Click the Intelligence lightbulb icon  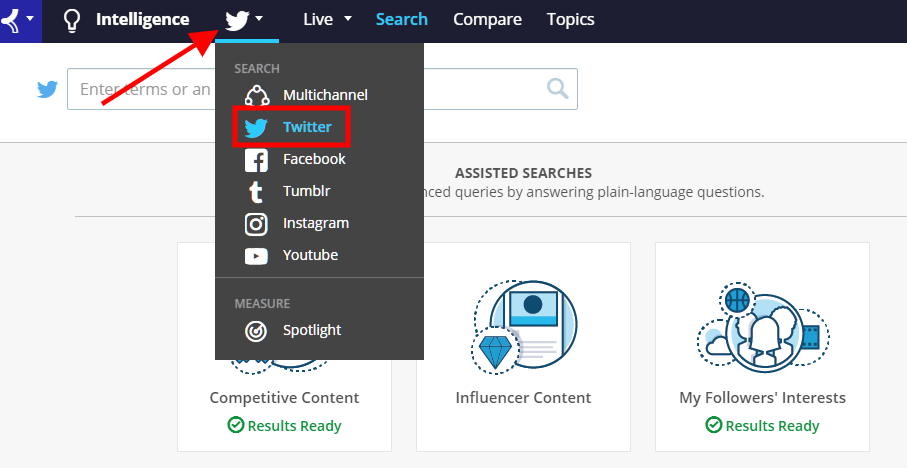click(x=72, y=20)
